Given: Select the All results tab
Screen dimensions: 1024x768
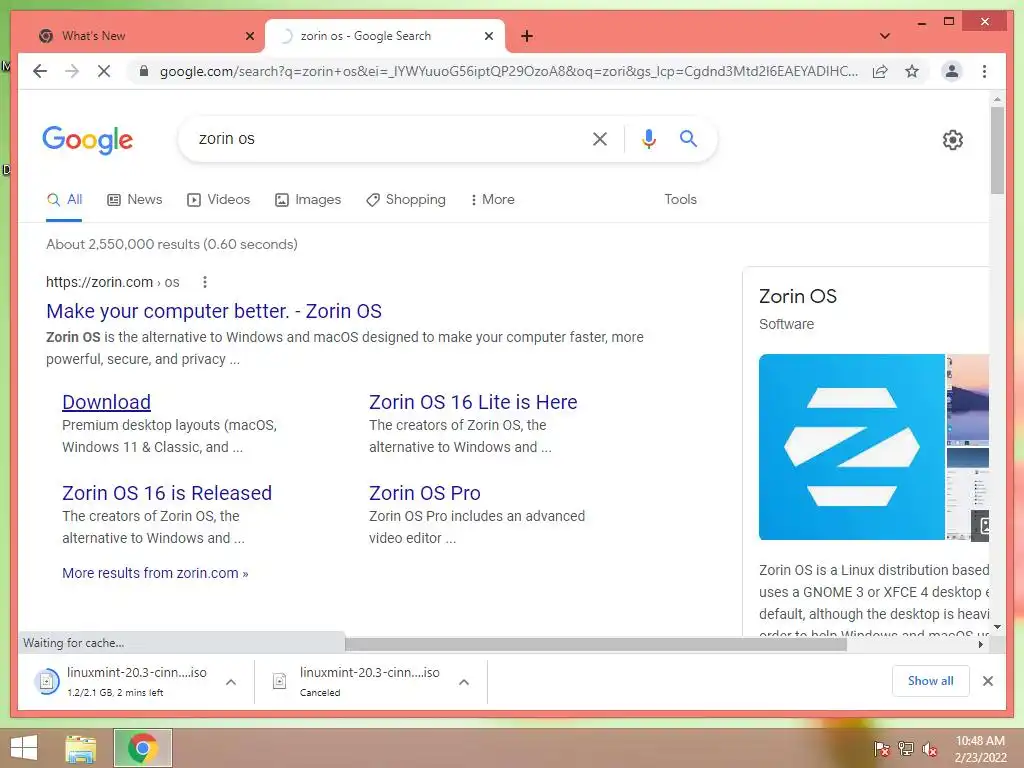Looking at the screenshot, I should (x=64, y=199).
